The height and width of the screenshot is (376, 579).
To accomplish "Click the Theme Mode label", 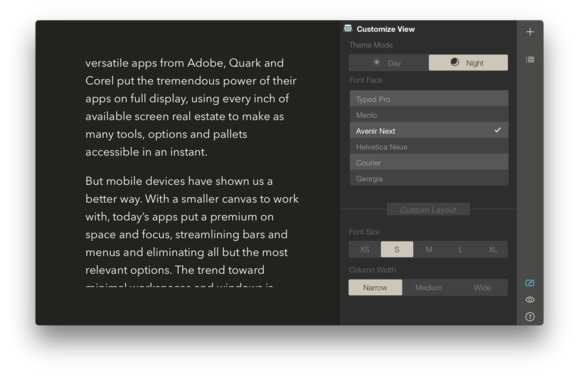I will click(x=371, y=45).
